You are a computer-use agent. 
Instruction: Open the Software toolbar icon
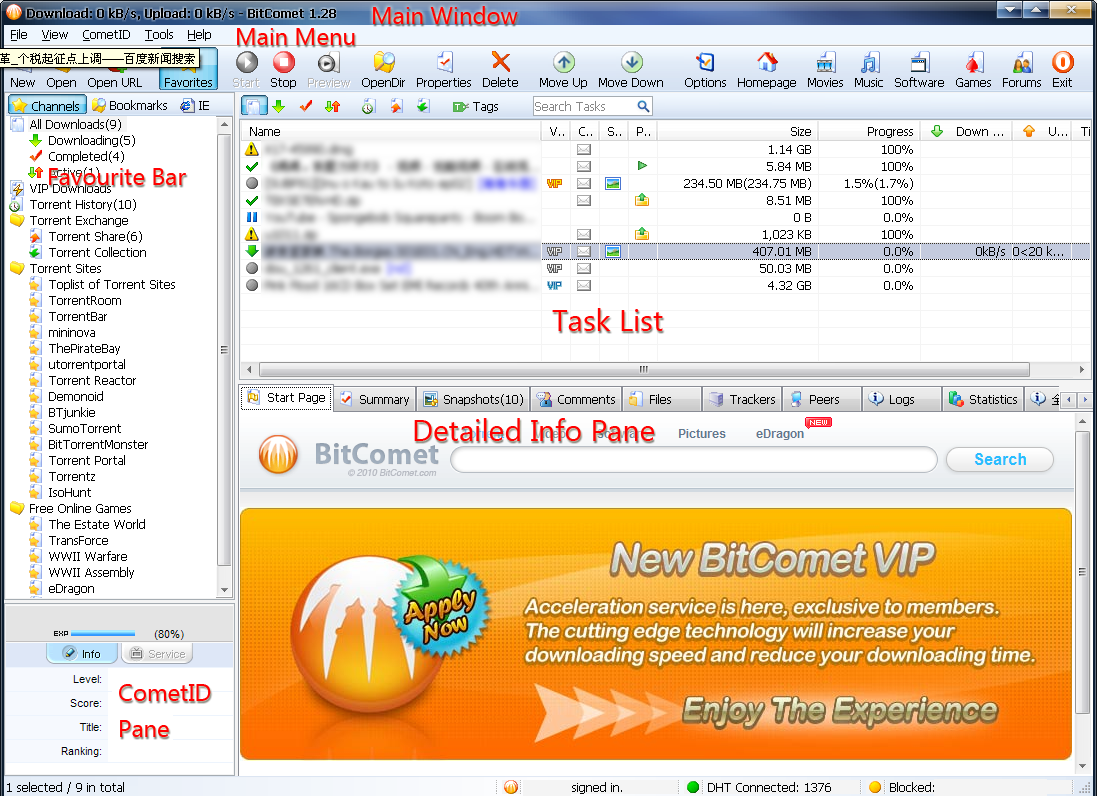[x=919, y=62]
